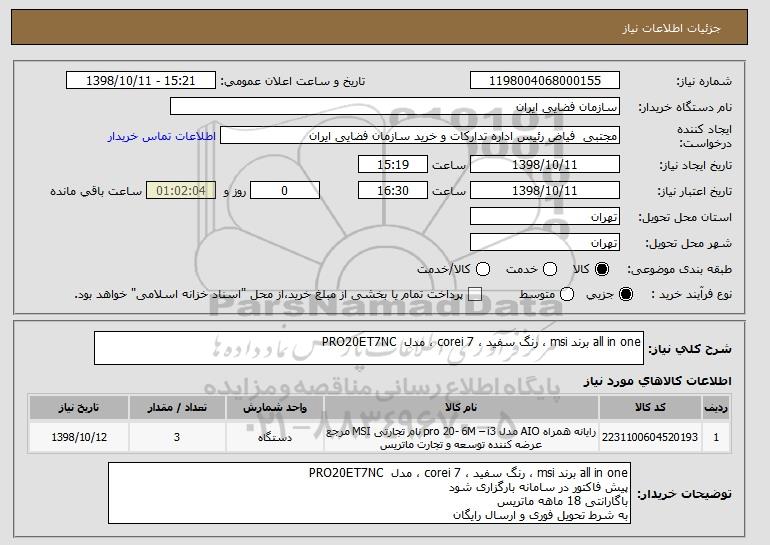
Task: Click the column header تعداد / مقدار
Action: click(177, 408)
